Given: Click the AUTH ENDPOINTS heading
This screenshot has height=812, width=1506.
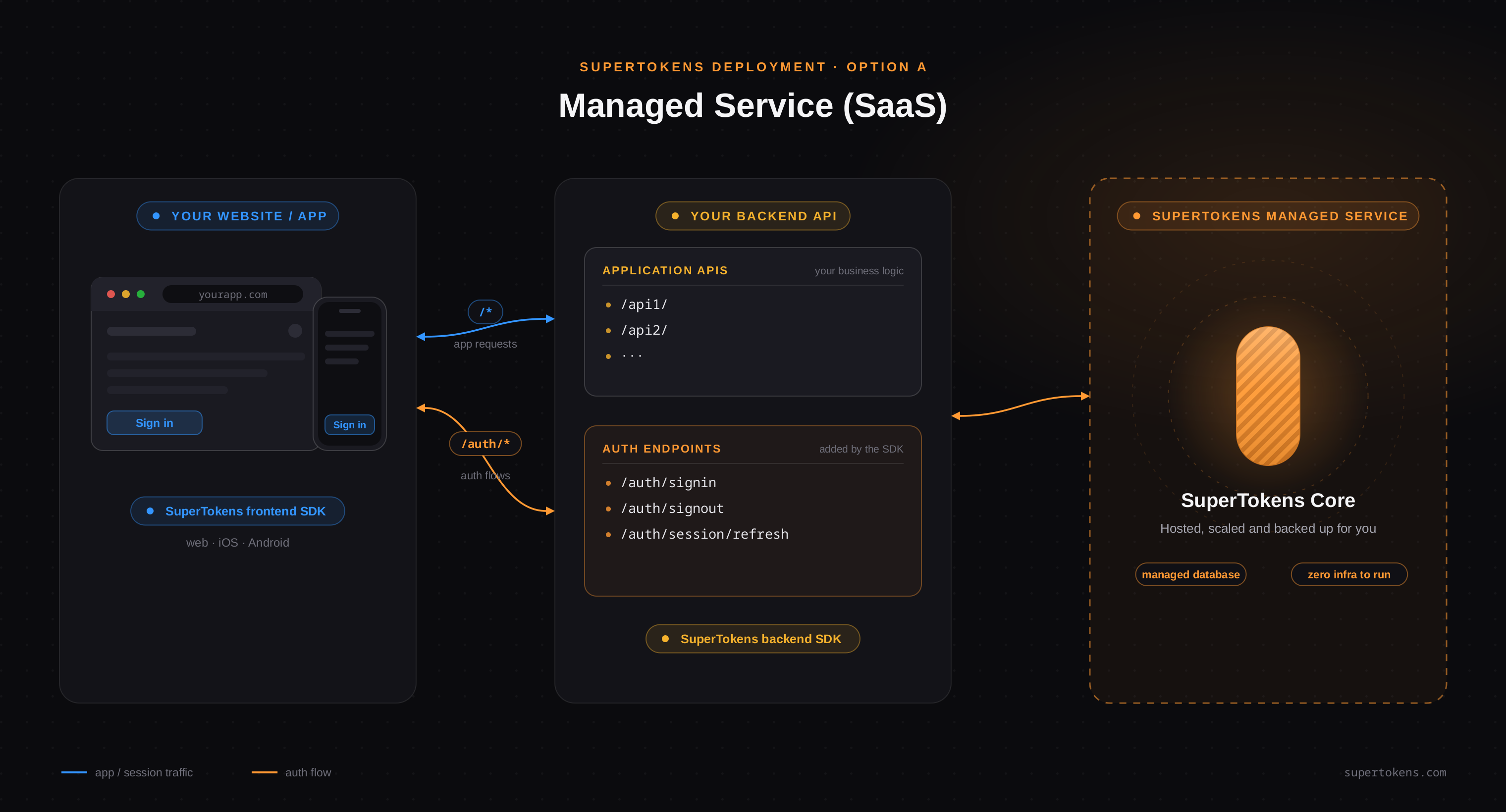Looking at the screenshot, I should pos(662,449).
